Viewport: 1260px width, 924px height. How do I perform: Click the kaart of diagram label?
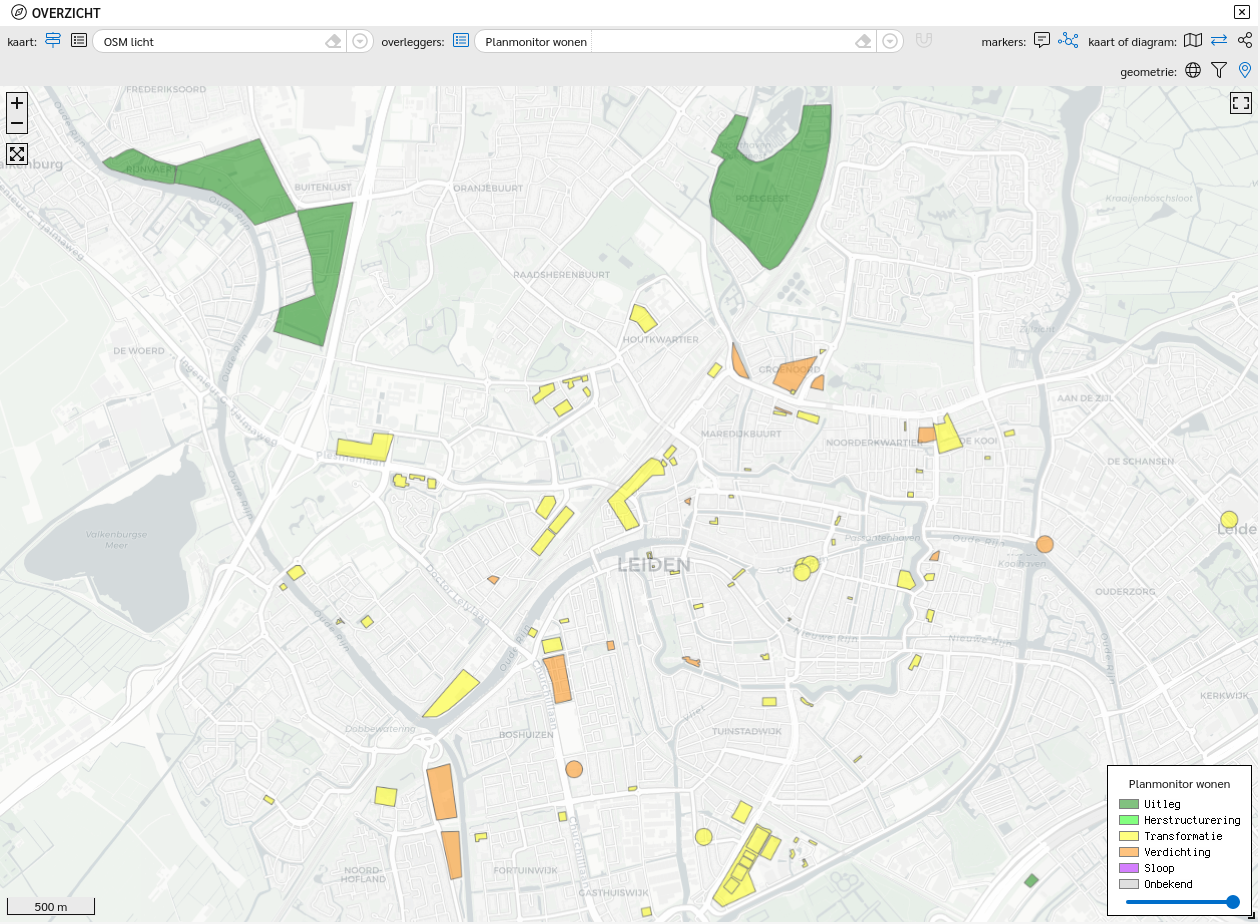(1133, 42)
